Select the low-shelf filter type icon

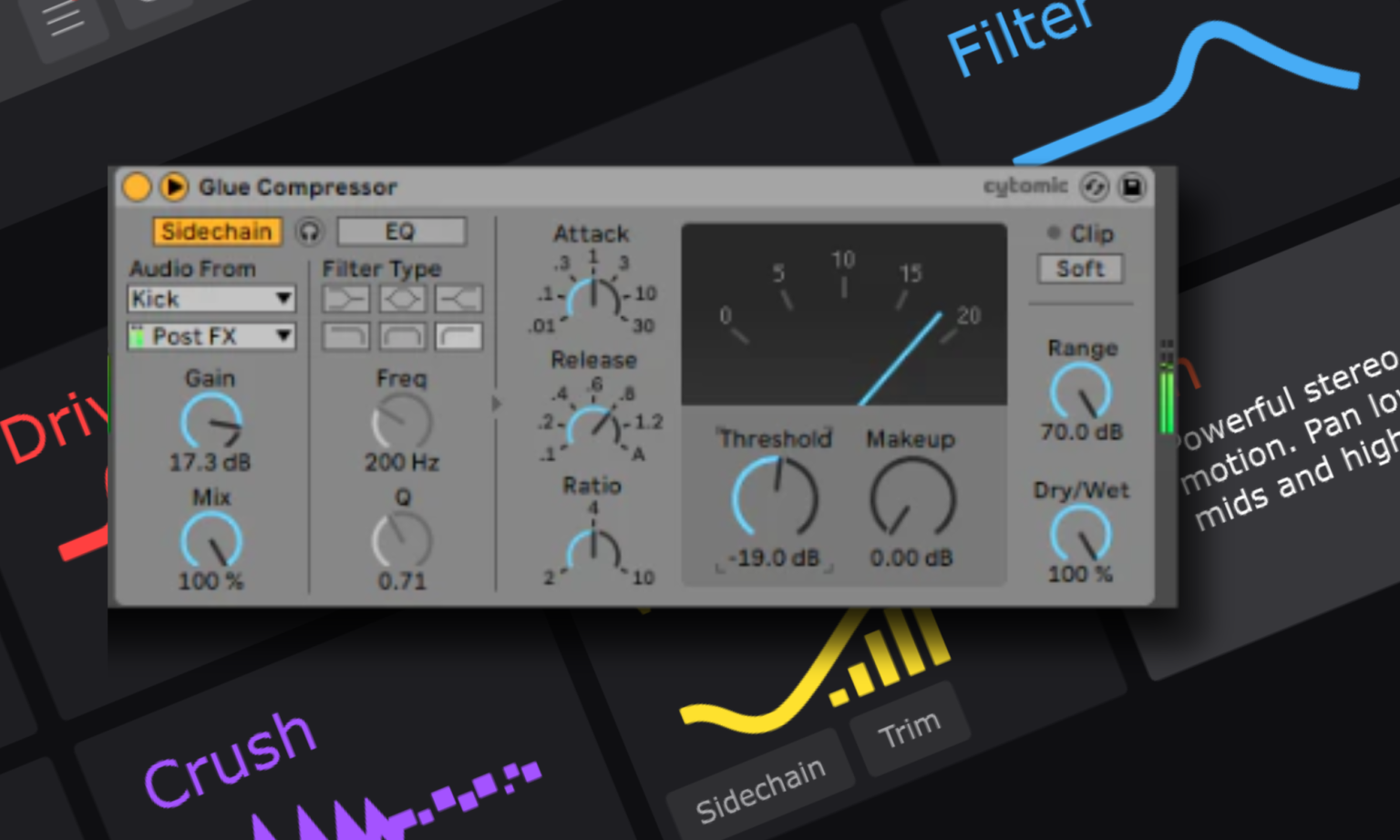tap(346, 298)
